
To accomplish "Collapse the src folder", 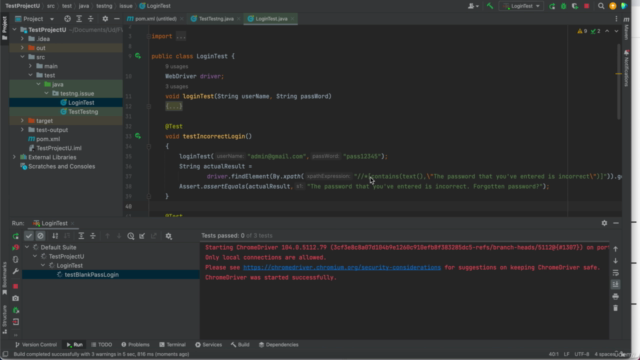I will [x=22, y=57].
